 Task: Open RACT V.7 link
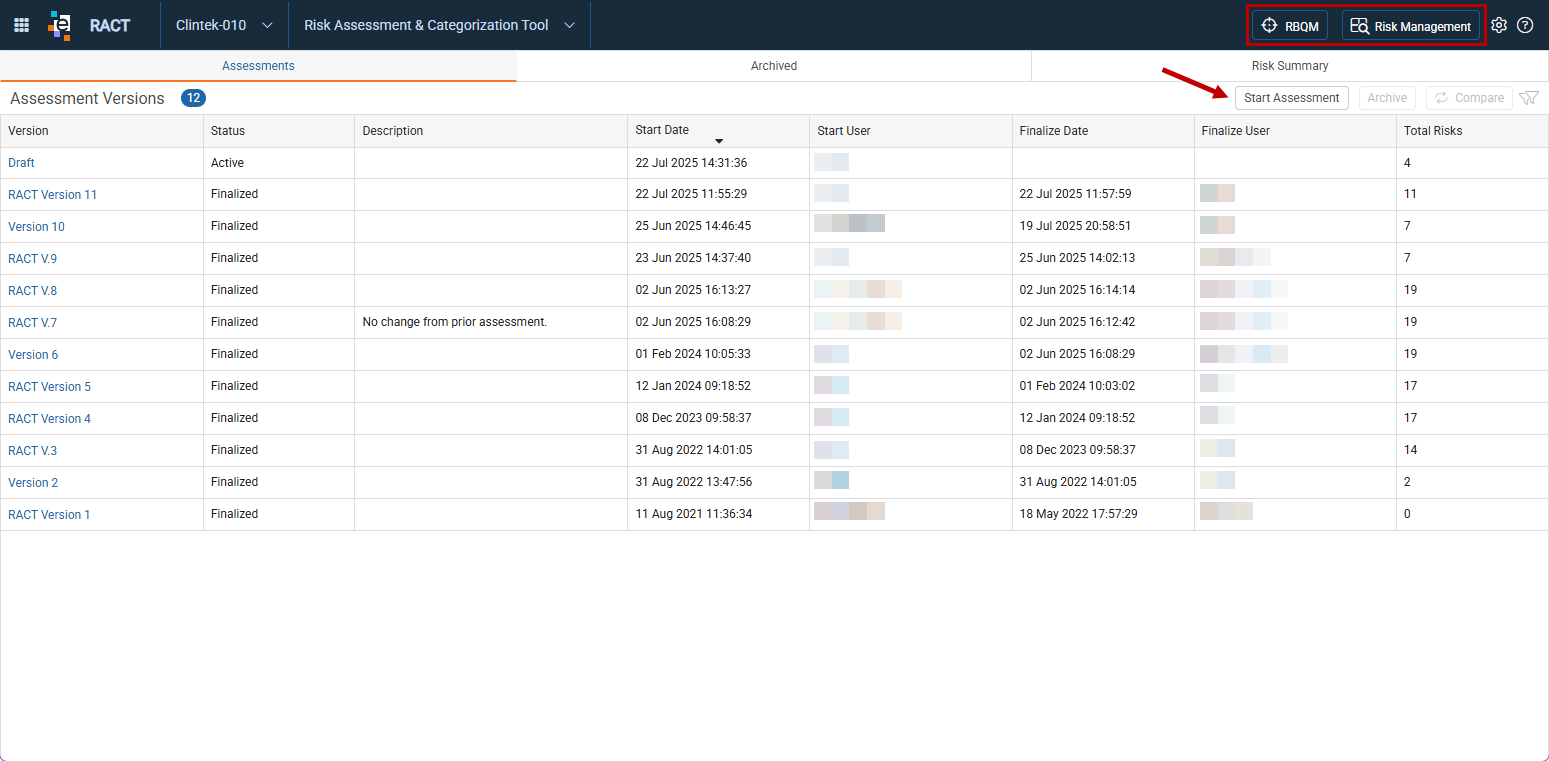pyautogui.click(x=33, y=323)
